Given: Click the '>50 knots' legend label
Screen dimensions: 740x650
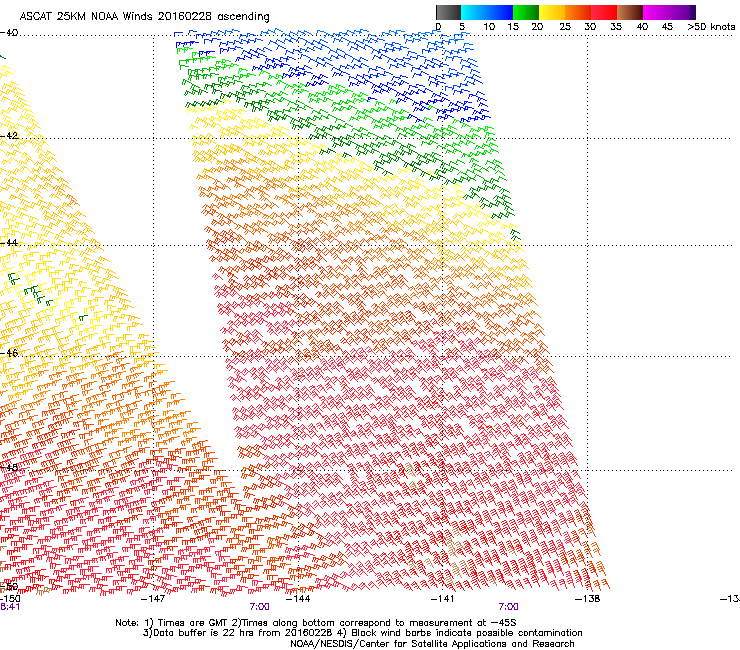Looking at the screenshot, I should 711,27.
